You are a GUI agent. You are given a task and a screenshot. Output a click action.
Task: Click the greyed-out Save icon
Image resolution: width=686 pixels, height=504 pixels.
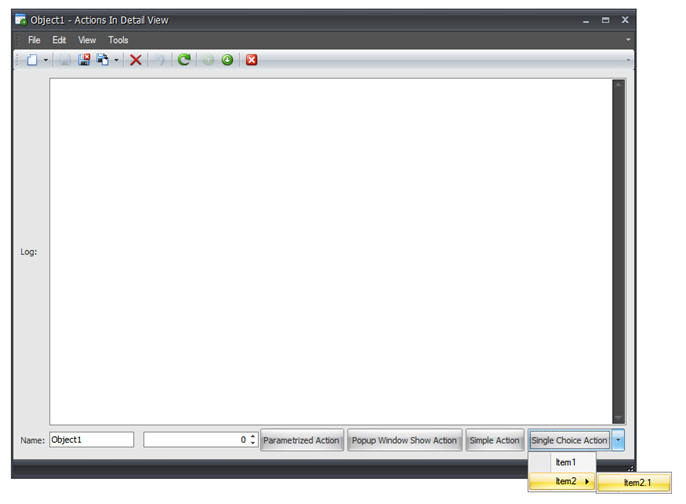65,60
